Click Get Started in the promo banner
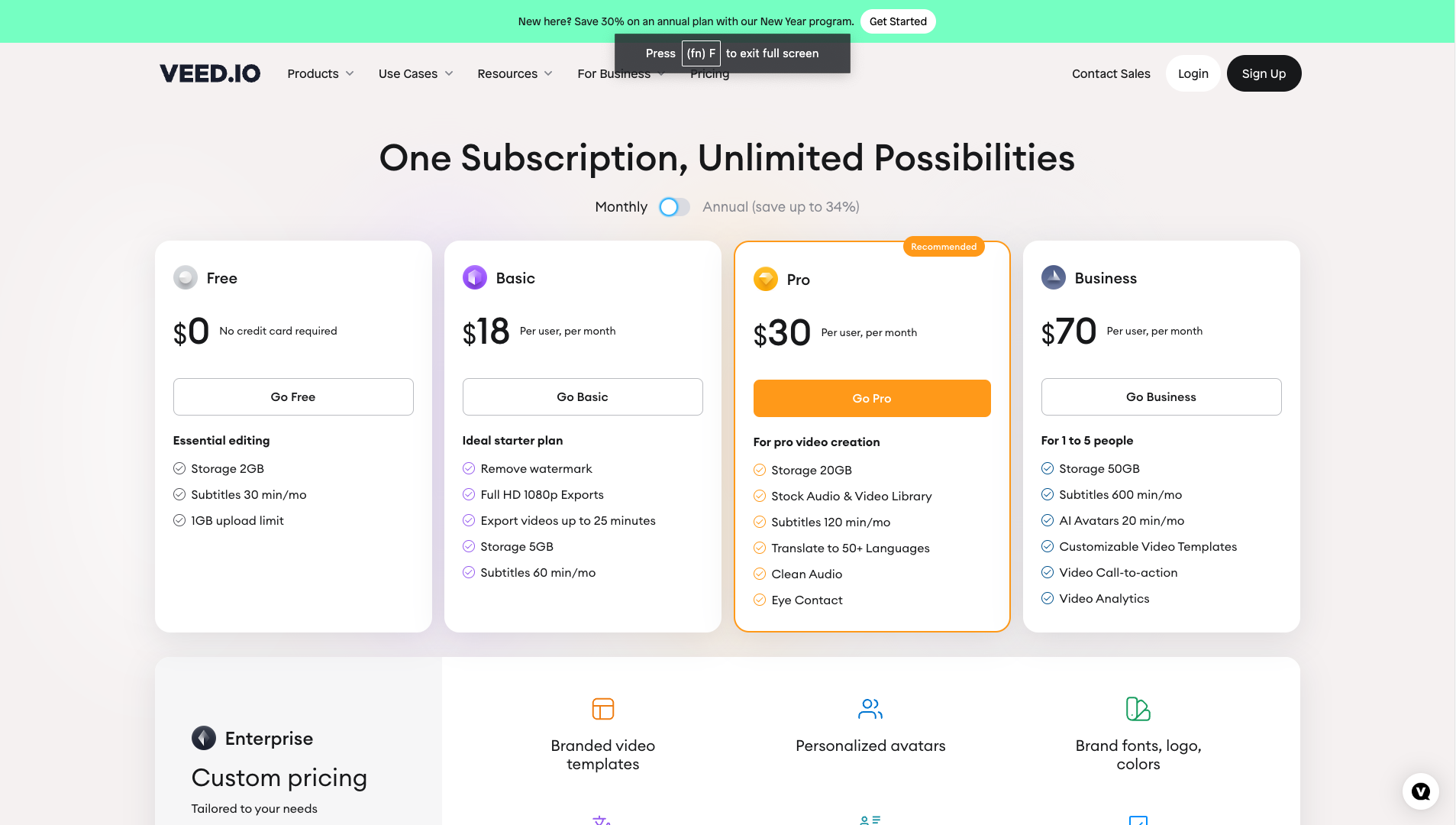Screen dimensions: 1456x825 [898, 21]
